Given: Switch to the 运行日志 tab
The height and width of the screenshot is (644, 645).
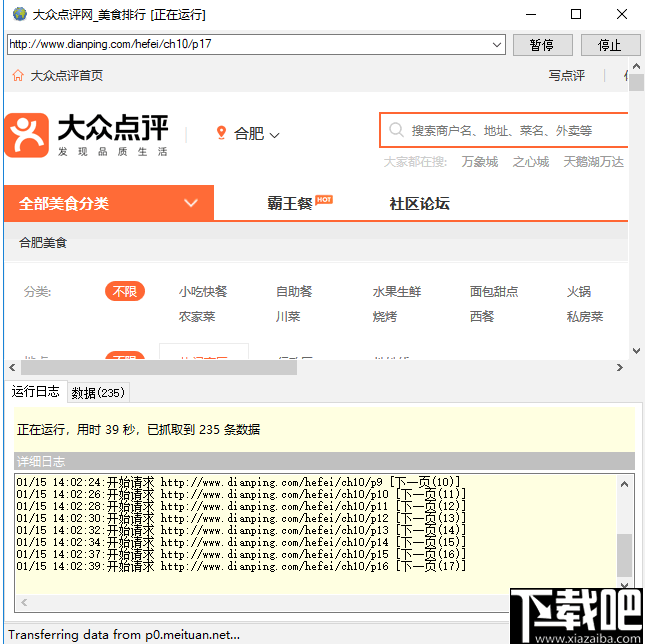Looking at the screenshot, I should [x=35, y=391].
